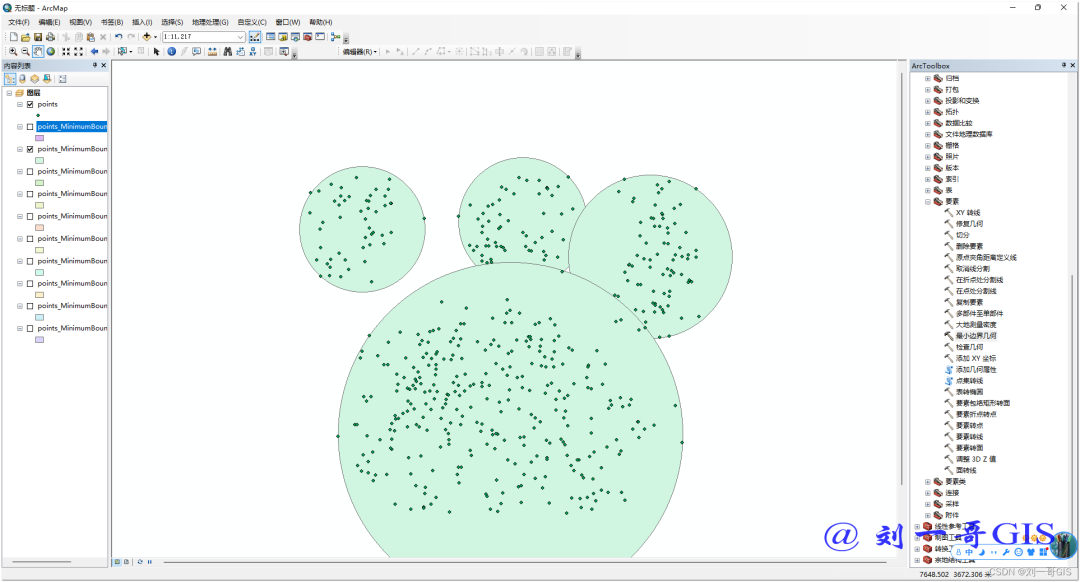Launch ModelBuilder from the toolbar

point(335,37)
